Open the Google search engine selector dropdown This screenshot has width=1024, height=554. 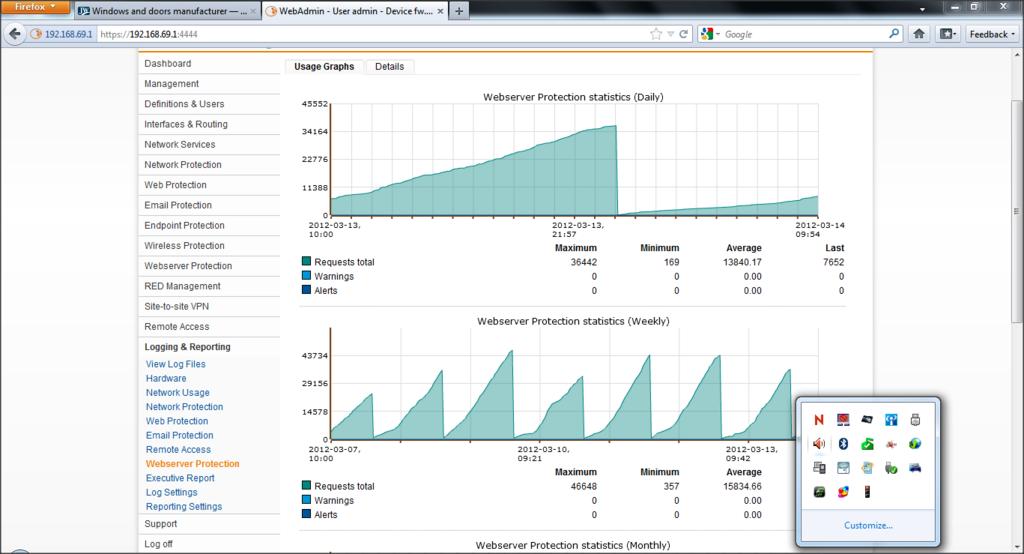tap(710, 34)
